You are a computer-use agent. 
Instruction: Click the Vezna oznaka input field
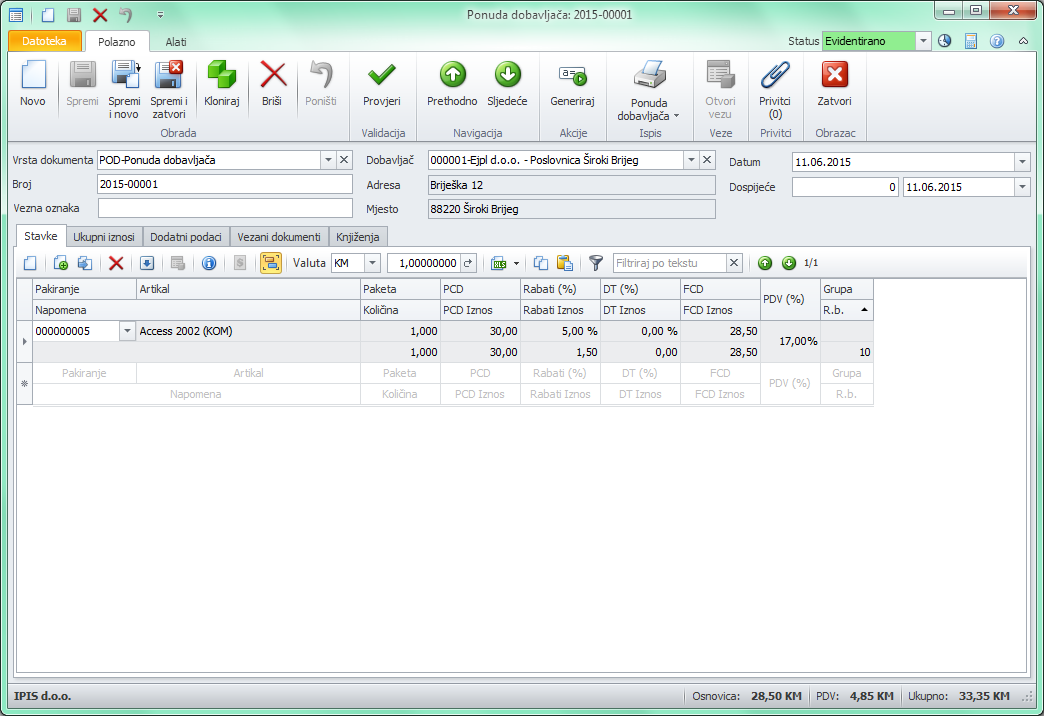click(x=225, y=208)
